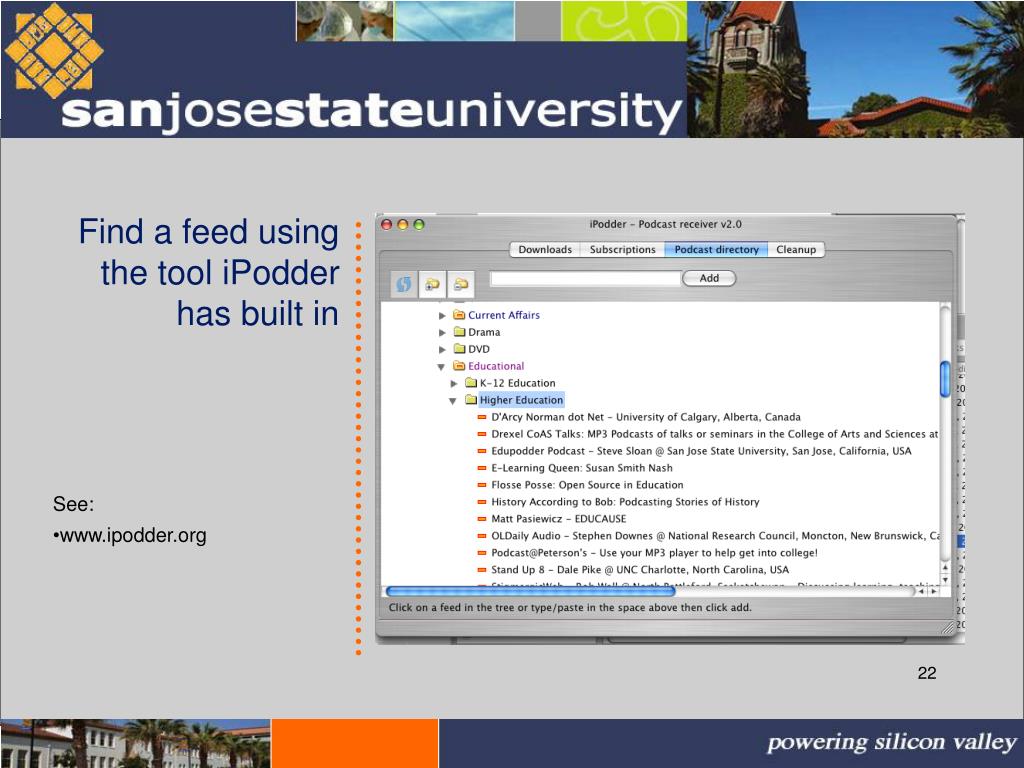Click the green zoom button of iPodder
This screenshot has width=1024, height=768.
pos(419,225)
